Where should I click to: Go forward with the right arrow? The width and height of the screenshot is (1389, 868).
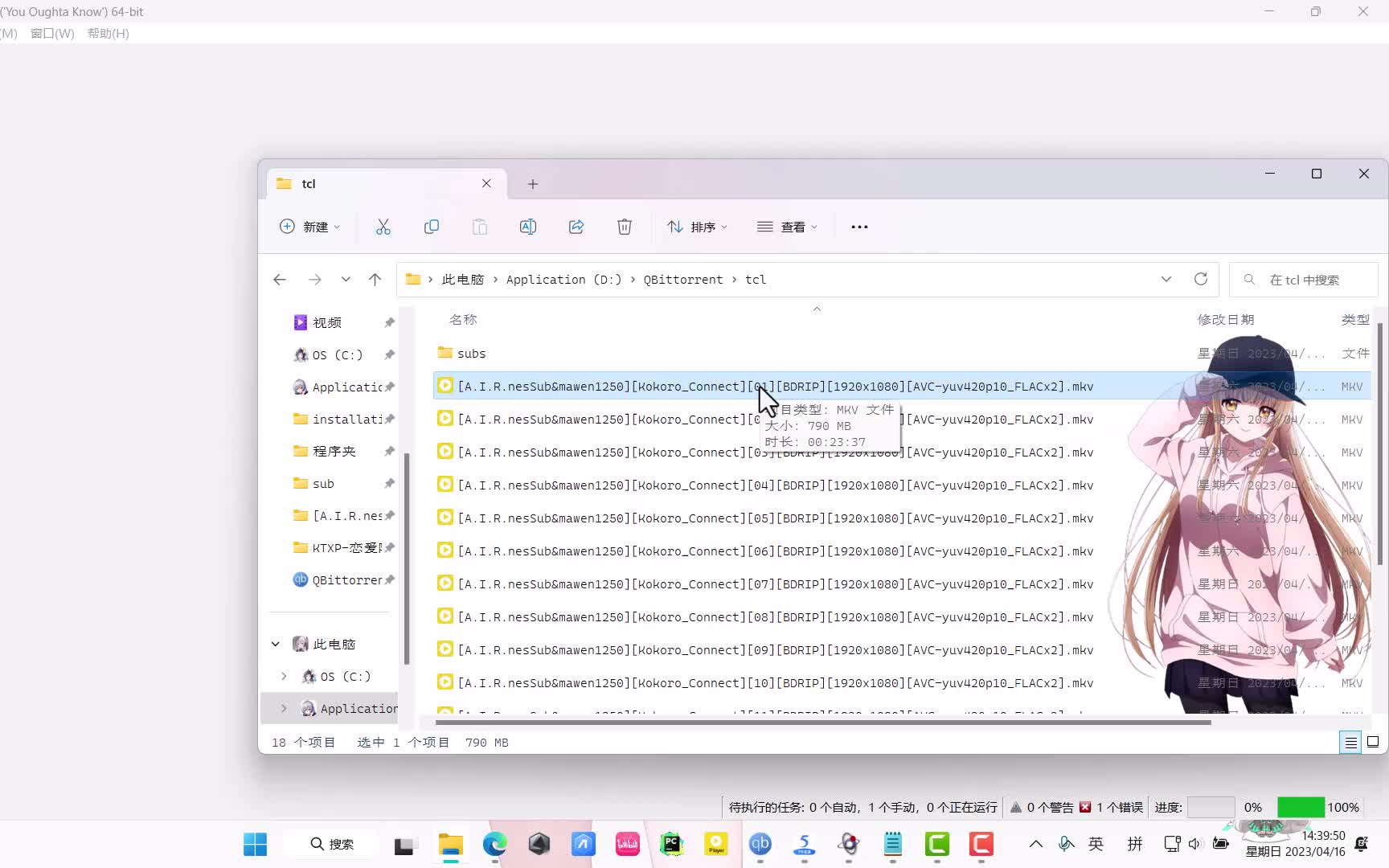coord(315,280)
